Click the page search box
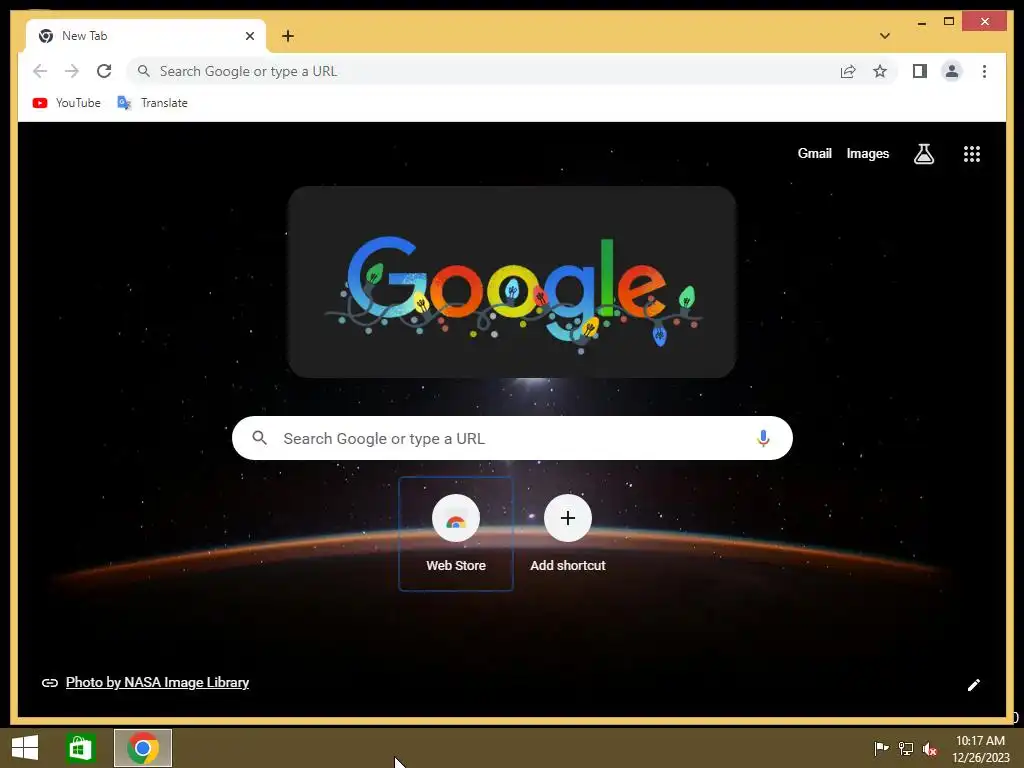1024x768 pixels. coord(512,438)
